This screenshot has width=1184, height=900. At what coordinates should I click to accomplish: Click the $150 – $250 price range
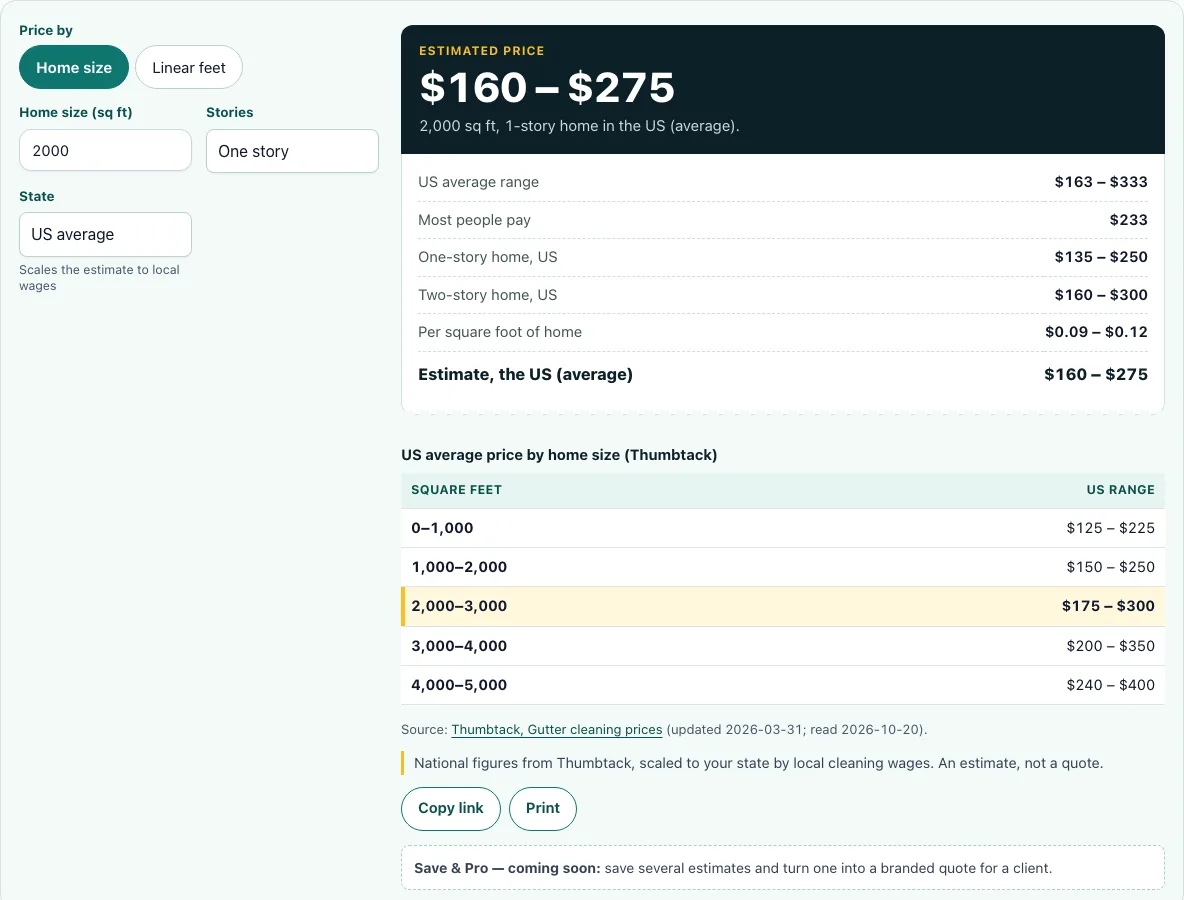point(1110,567)
